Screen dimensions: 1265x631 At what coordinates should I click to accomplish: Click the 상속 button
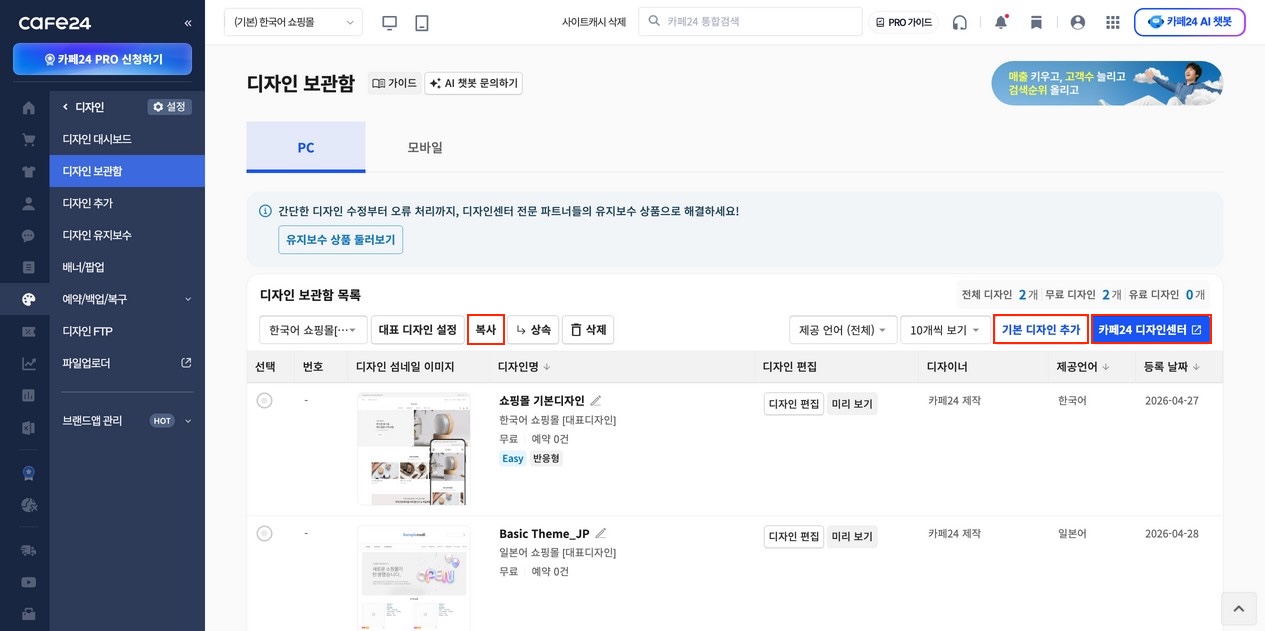pyautogui.click(x=533, y=330)
